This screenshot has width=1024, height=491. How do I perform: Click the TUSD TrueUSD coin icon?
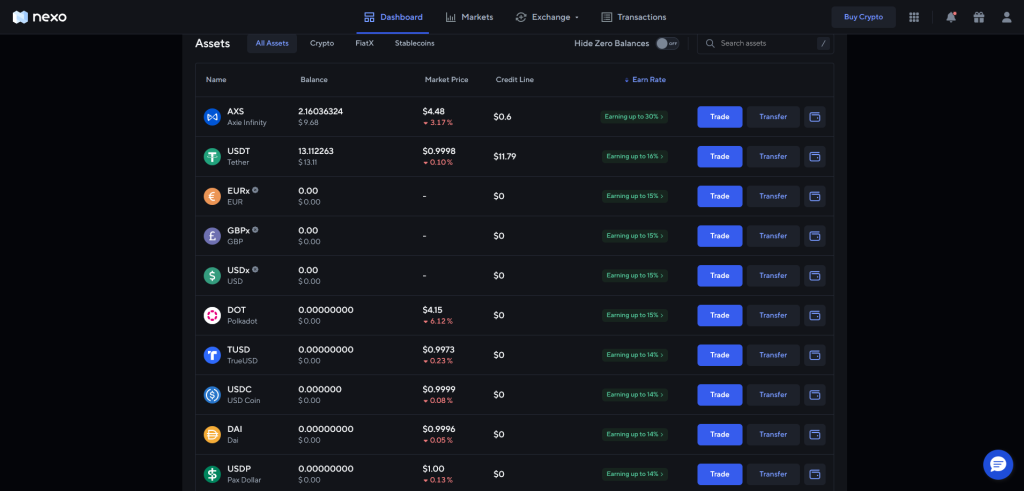pyautogui.click(x=212, y=355)
